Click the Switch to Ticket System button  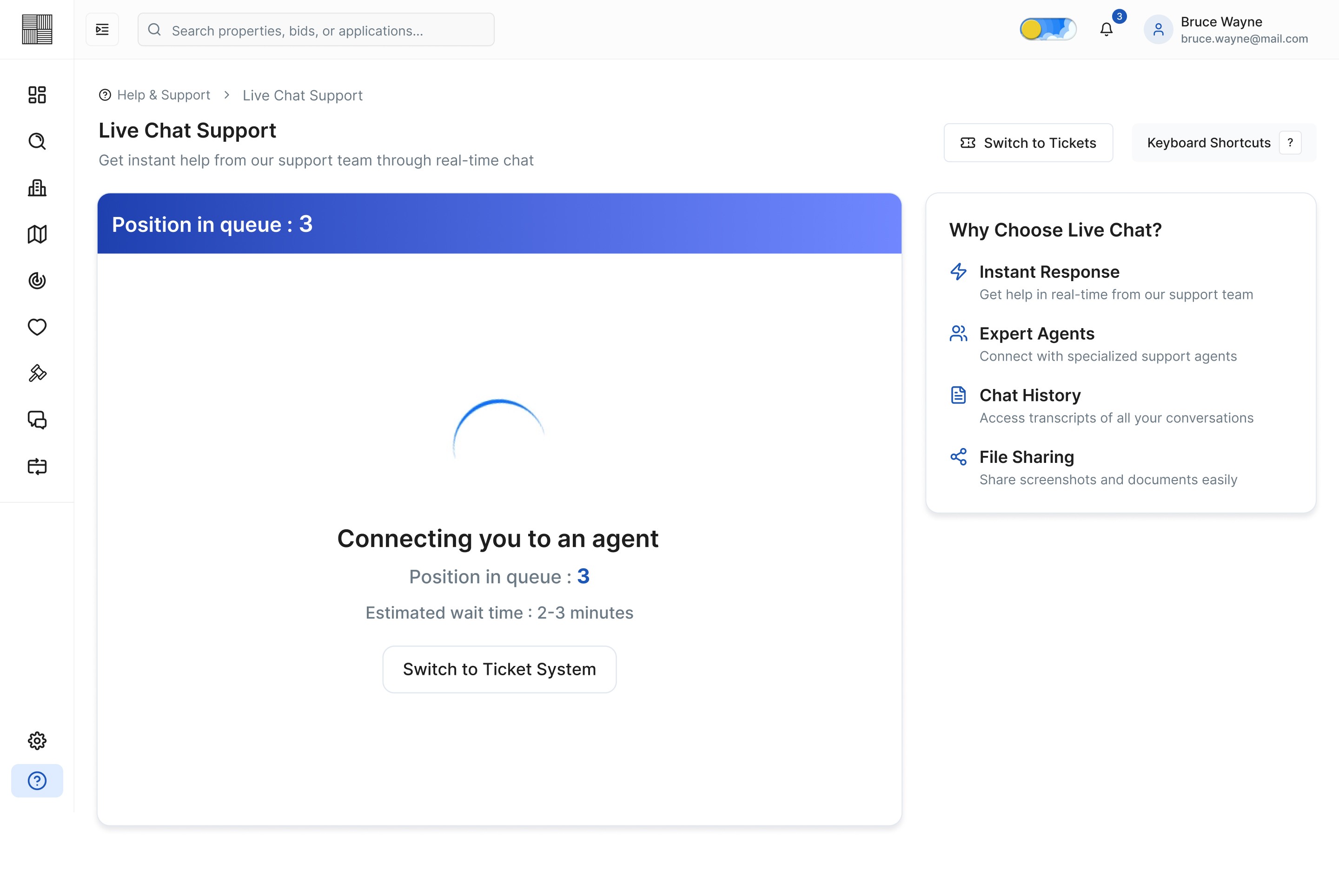499,669
